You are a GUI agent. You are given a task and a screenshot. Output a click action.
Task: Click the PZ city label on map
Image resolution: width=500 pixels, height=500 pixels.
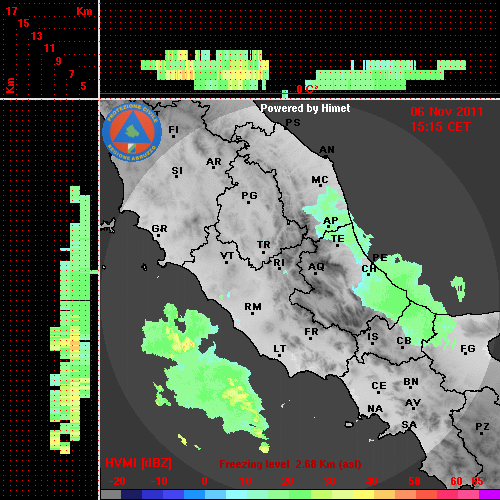coord(482,427)
